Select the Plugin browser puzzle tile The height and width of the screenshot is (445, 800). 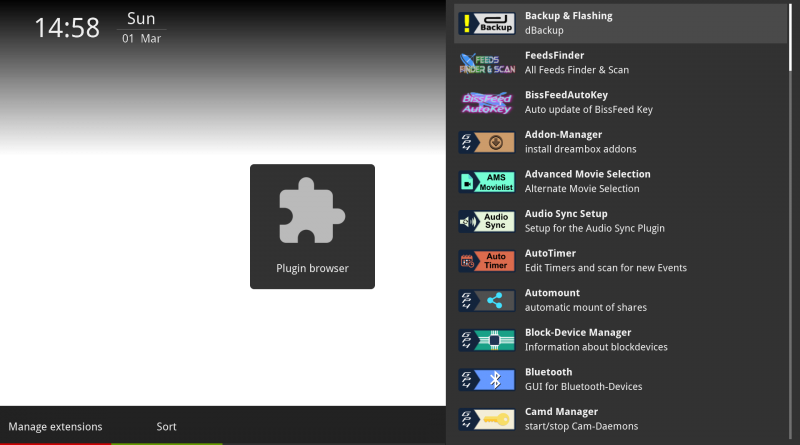click(x=312, y=227)
